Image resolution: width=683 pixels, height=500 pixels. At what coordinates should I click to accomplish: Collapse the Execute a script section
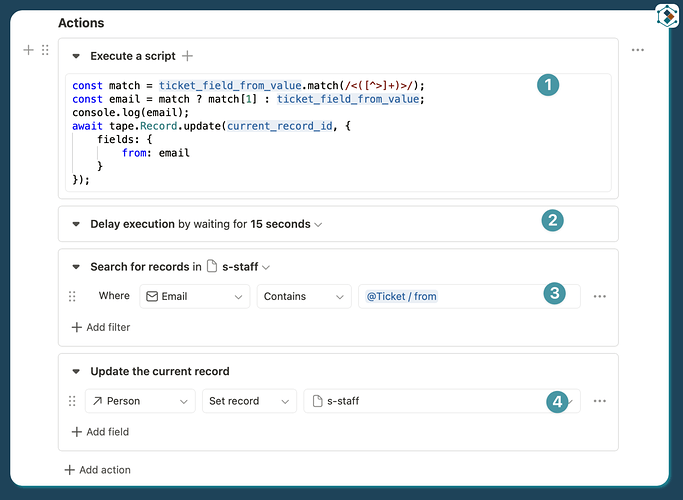click(x=76, y=57)
